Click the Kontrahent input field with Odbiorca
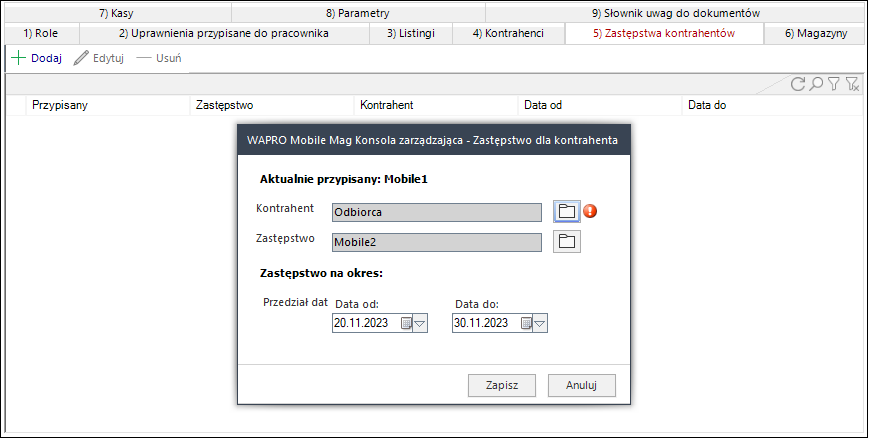 [437, 212]
